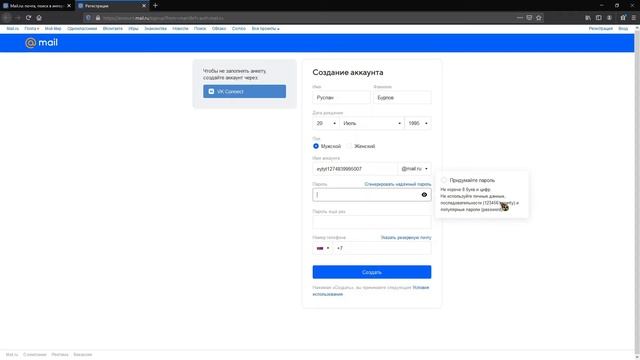Viewport: 640px width, 360px height.
Task: Click the VK Connect button
Action: tap(244, 91)
